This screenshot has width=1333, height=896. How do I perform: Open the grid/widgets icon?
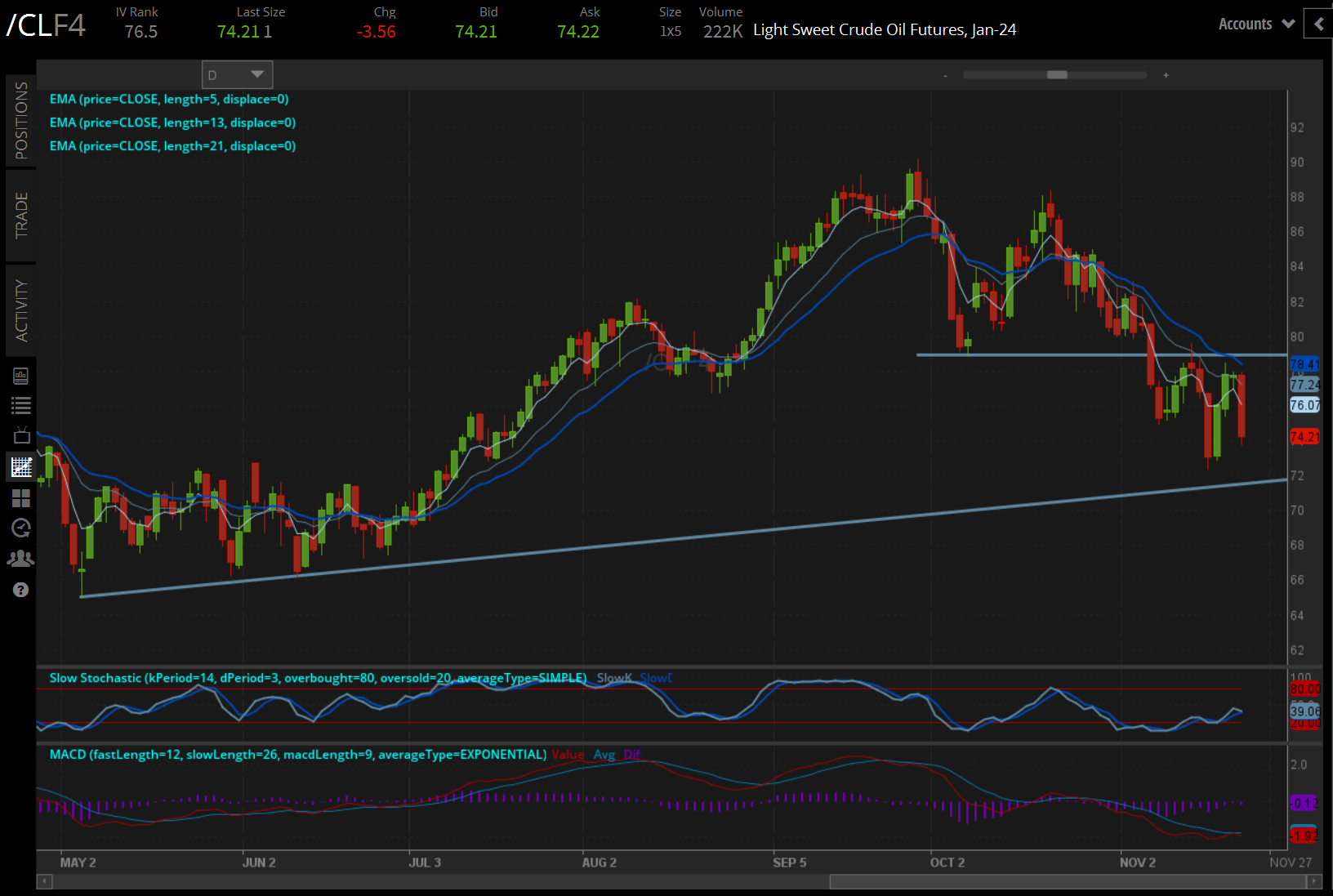click(21, 497)
